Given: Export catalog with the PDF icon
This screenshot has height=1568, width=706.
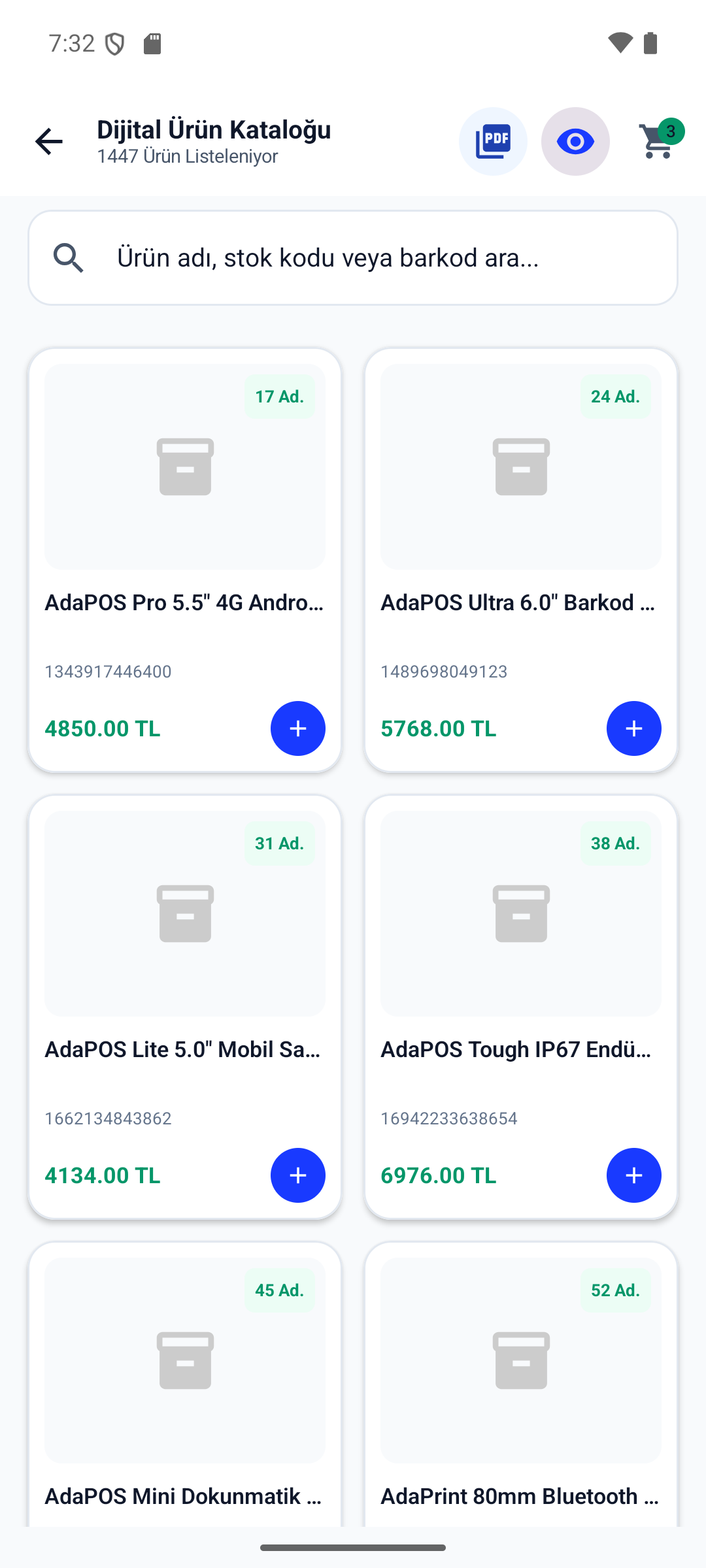Looking at the screenshot, I should pyautogui.click(x=493, y=142).
